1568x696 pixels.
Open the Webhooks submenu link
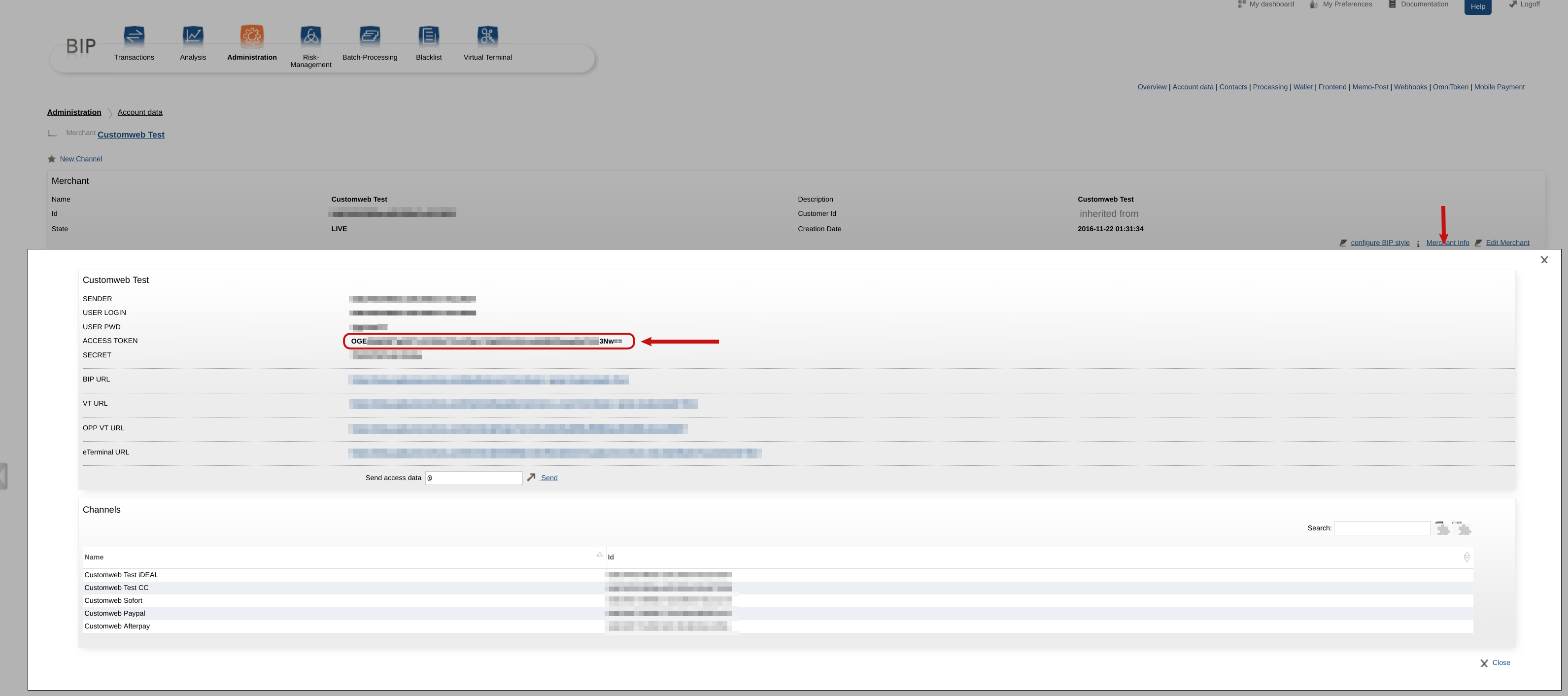point(1410,87)
